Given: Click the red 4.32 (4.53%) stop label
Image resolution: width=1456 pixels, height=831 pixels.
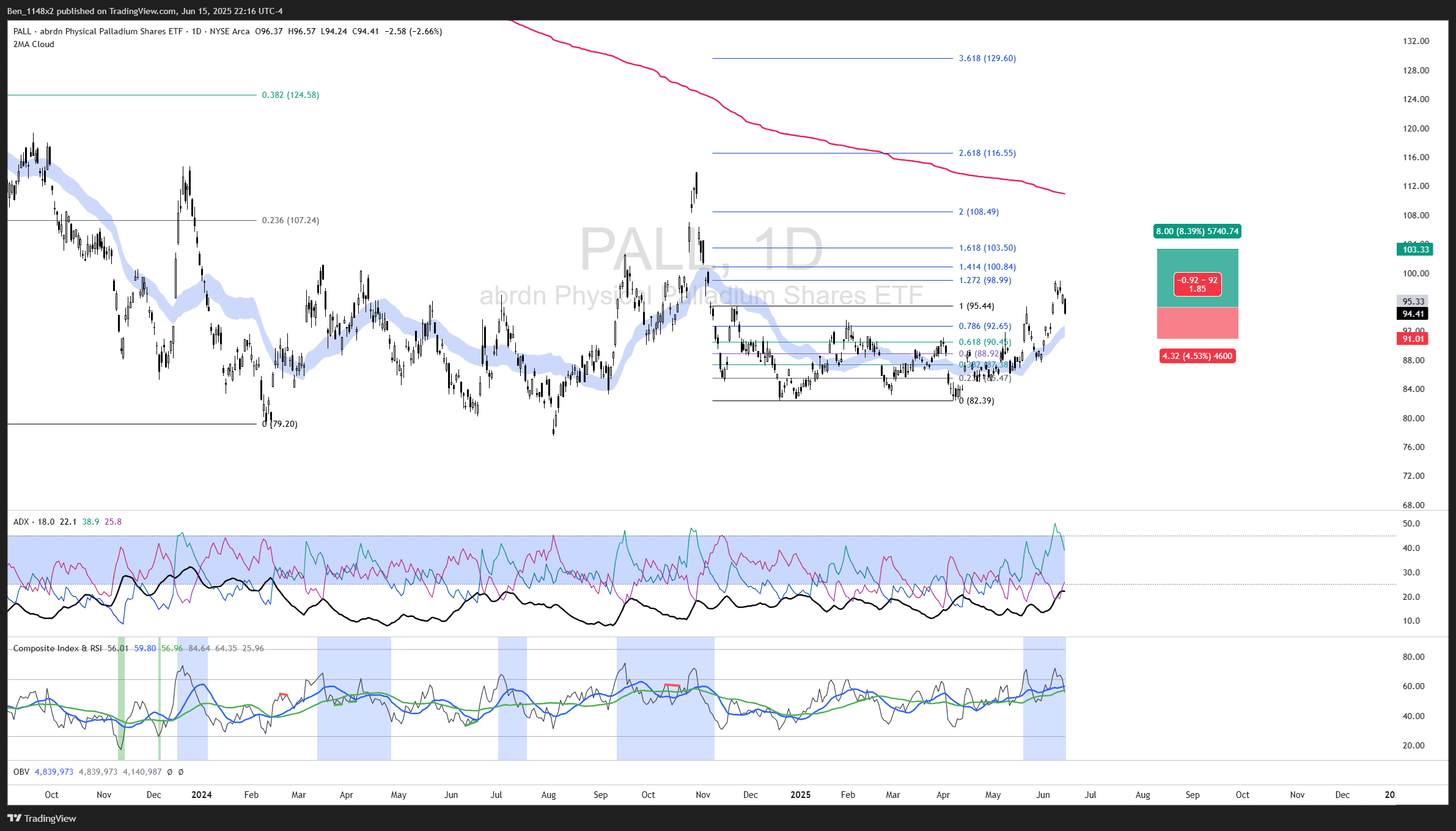Looking at the screenshot, I should [x=1197, y=356].
